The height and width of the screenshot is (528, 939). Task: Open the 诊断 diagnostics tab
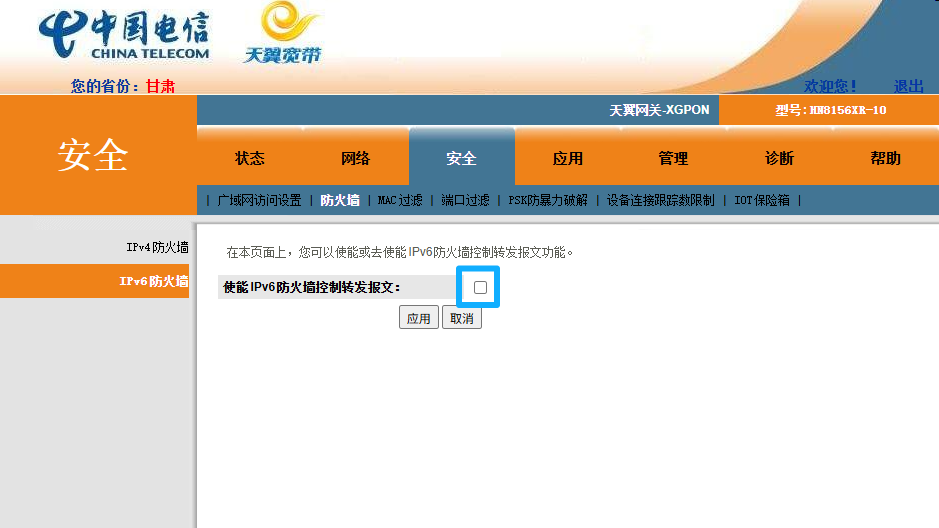click(x=780, y=159)
